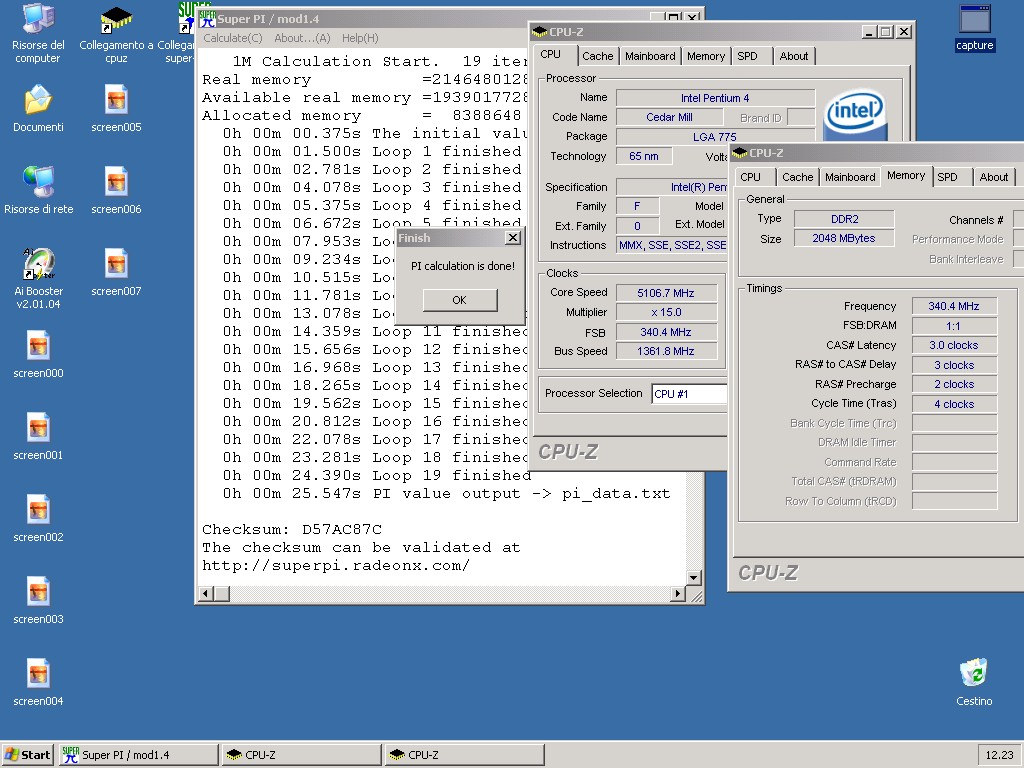Click the CAS# Latency 3.0 clocks value
1024x768 pixels.
tap(953, 345)
